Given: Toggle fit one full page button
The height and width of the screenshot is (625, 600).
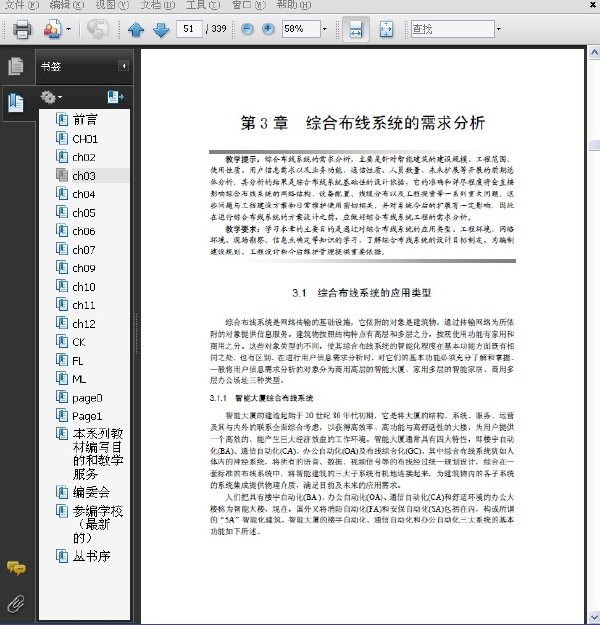Looking at the screenshot, I should point(386,29).
